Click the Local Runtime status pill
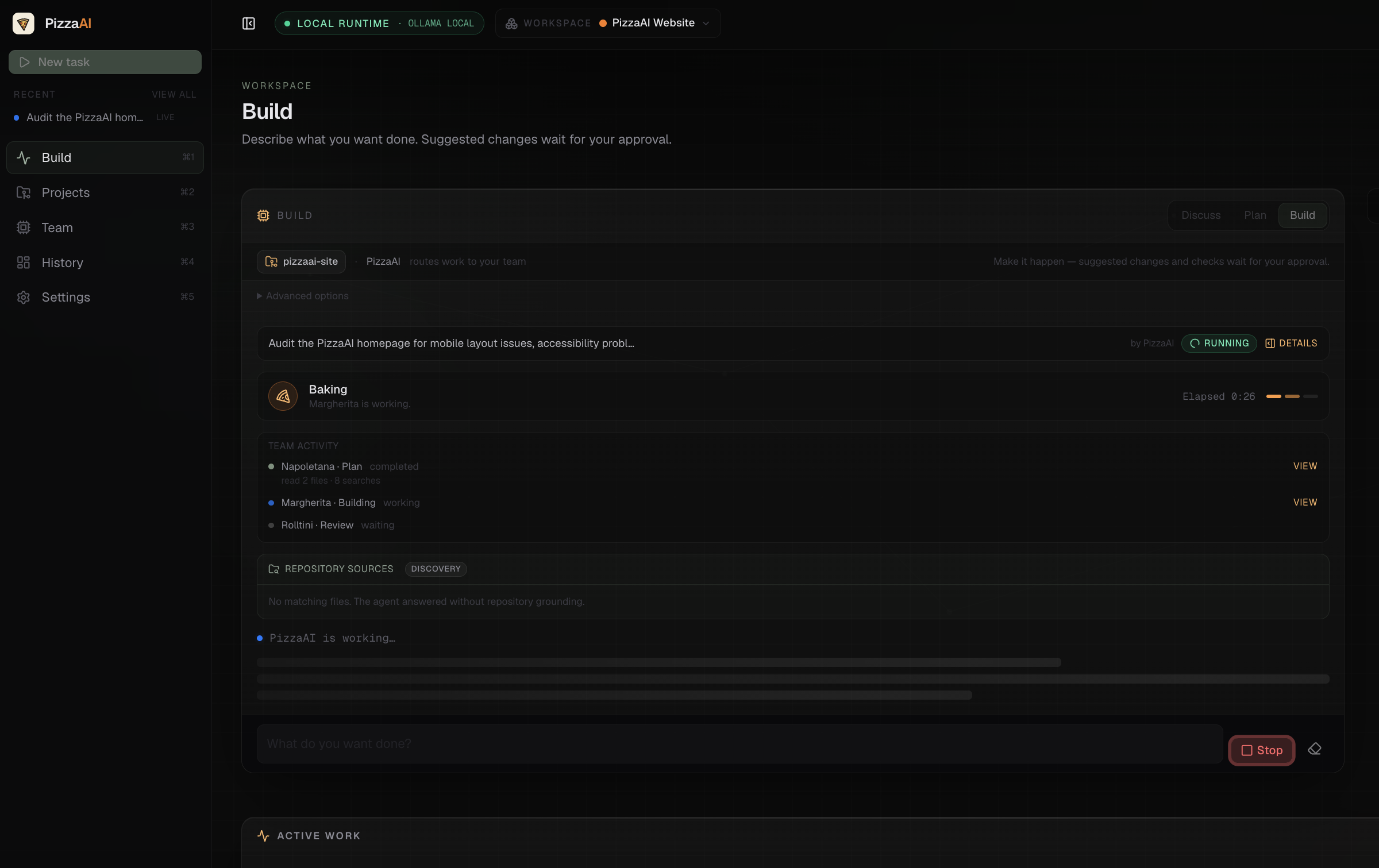The height and width of the screenshot is (868, 1379). [x=379, y=24]
